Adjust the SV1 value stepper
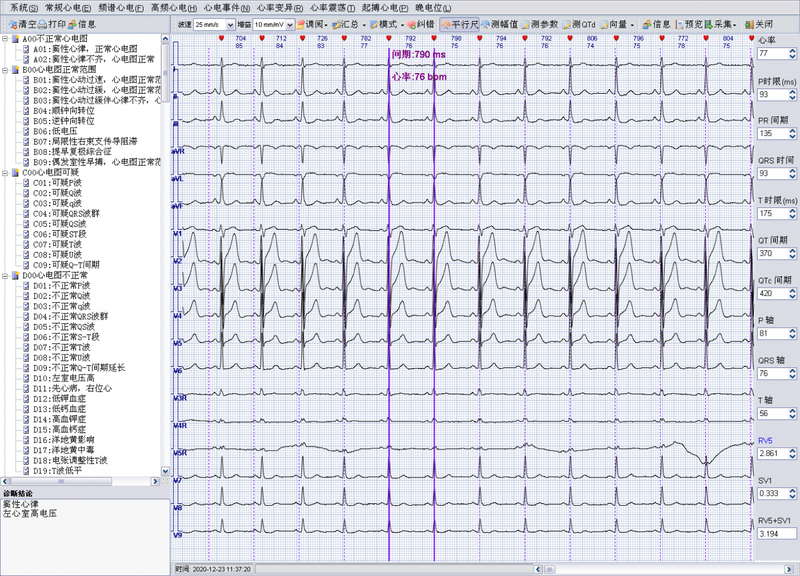The image size is (800, 576). [792, 493]
